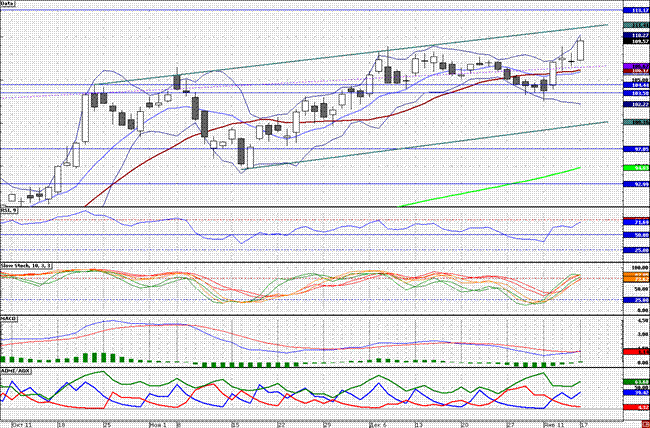
Task: Click the 29 date label on the axis
Action: coord(327,425)
